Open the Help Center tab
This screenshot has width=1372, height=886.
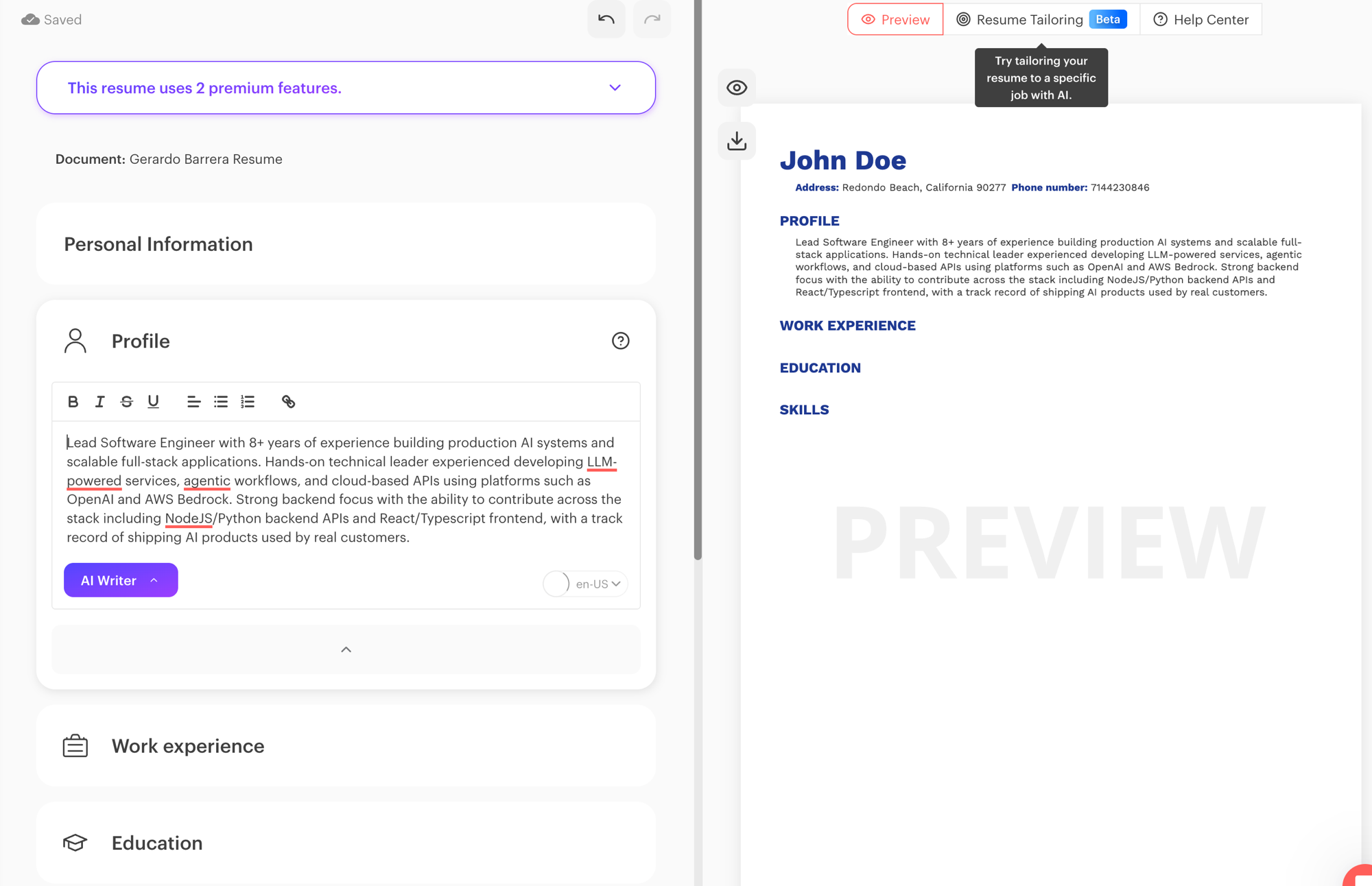(1200, 19)
